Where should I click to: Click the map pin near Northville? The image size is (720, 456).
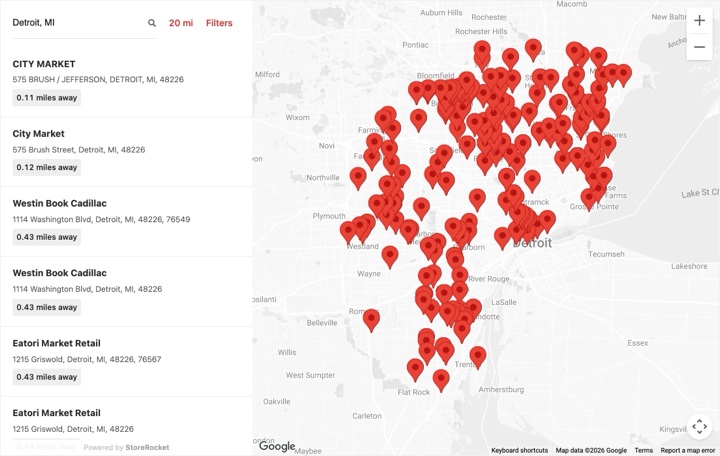click(x=358, y=178)
